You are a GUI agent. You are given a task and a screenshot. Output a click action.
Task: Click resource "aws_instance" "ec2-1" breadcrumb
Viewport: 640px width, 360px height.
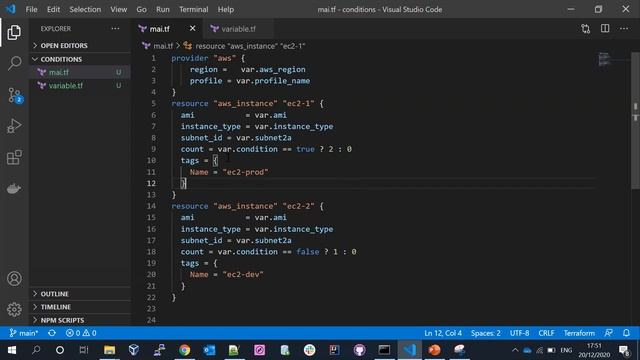click(250, 46)
